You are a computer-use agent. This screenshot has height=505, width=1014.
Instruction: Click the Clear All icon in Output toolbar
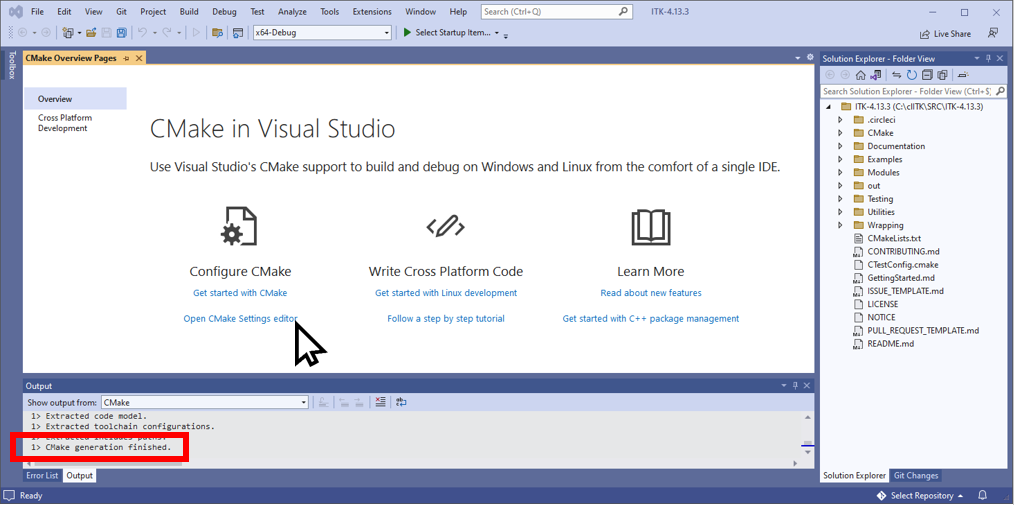[380, 402]
